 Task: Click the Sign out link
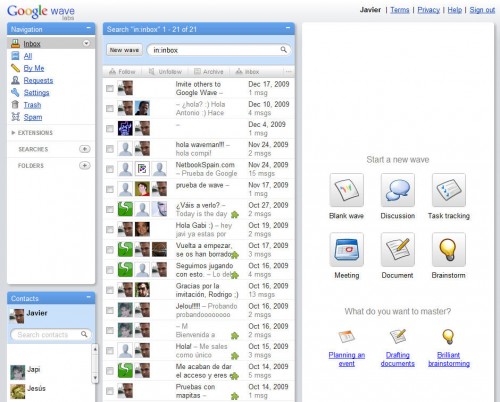pyautogui.click(x=482, y=10)
